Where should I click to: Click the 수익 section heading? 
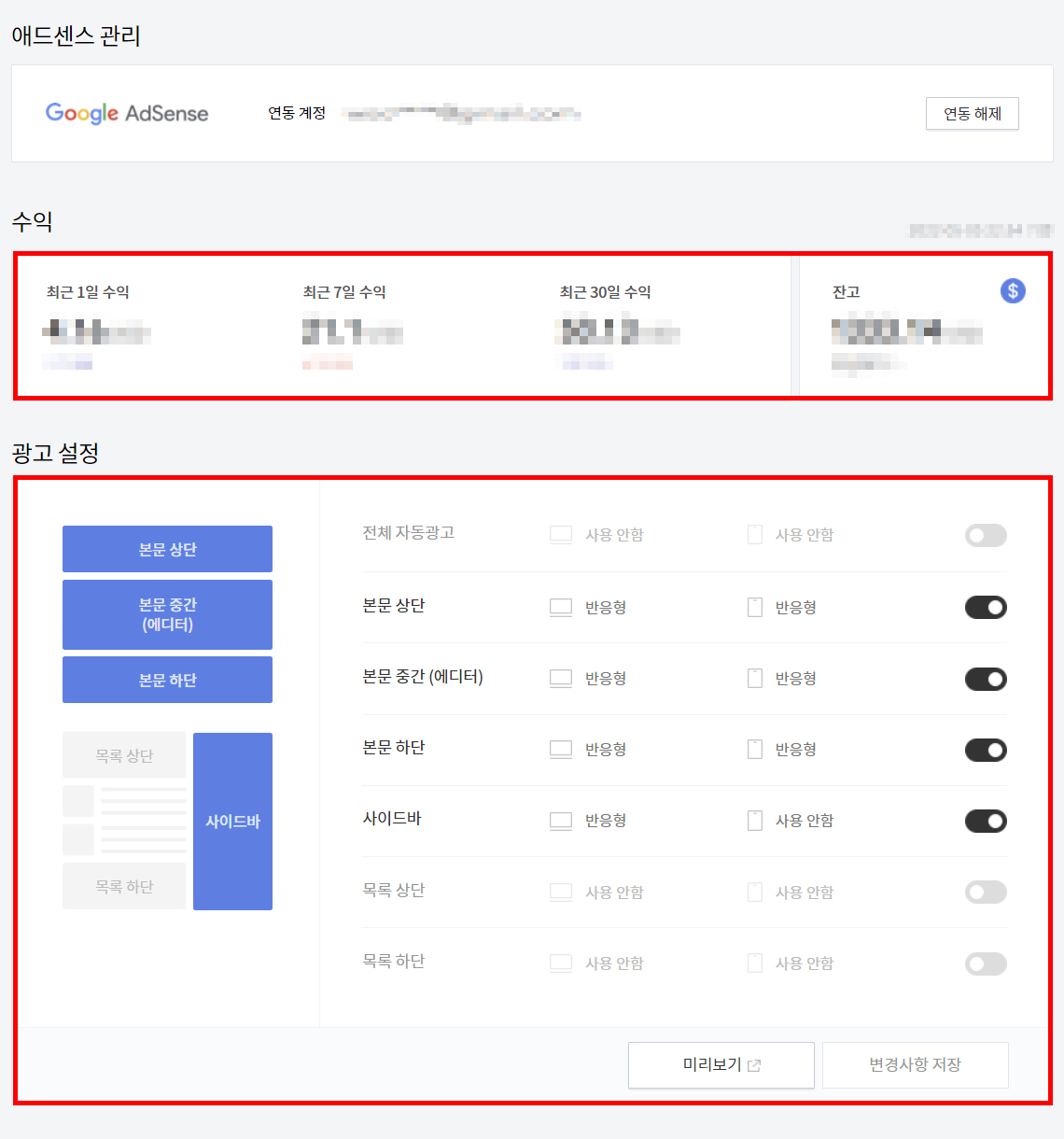[32, 221]
